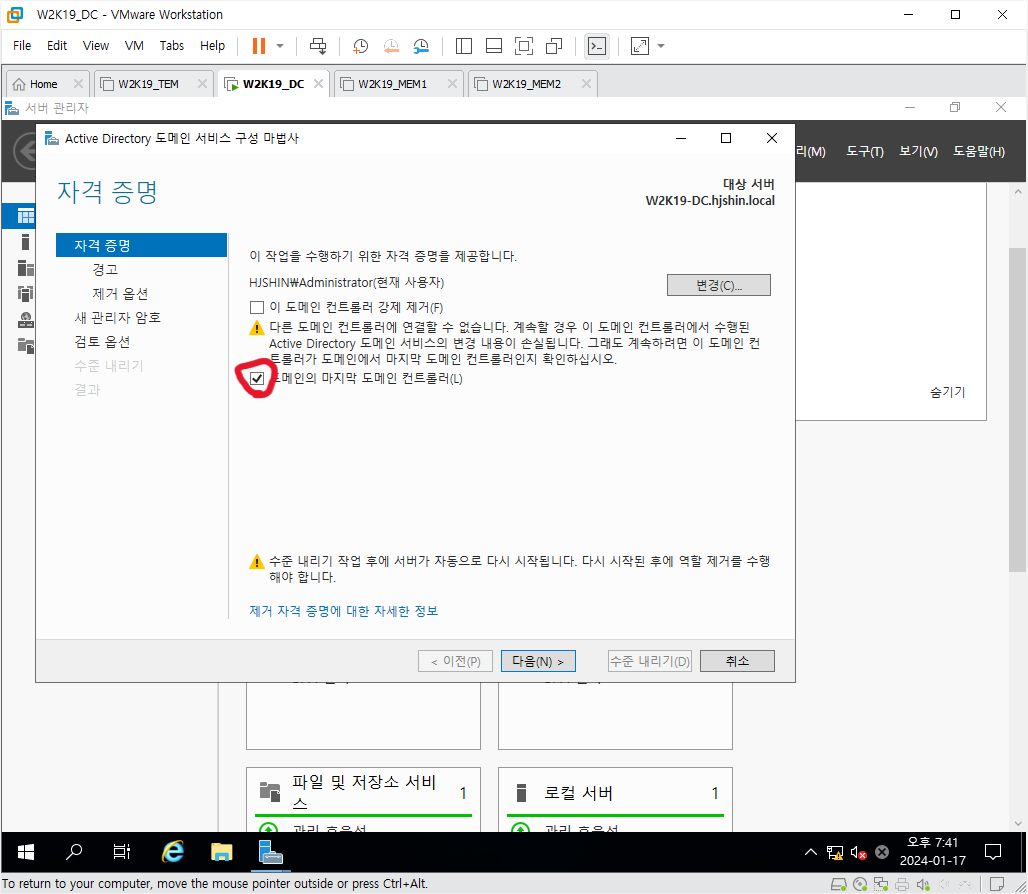Select 경고 step in wizard sidebar

click(x=106, y=269)
